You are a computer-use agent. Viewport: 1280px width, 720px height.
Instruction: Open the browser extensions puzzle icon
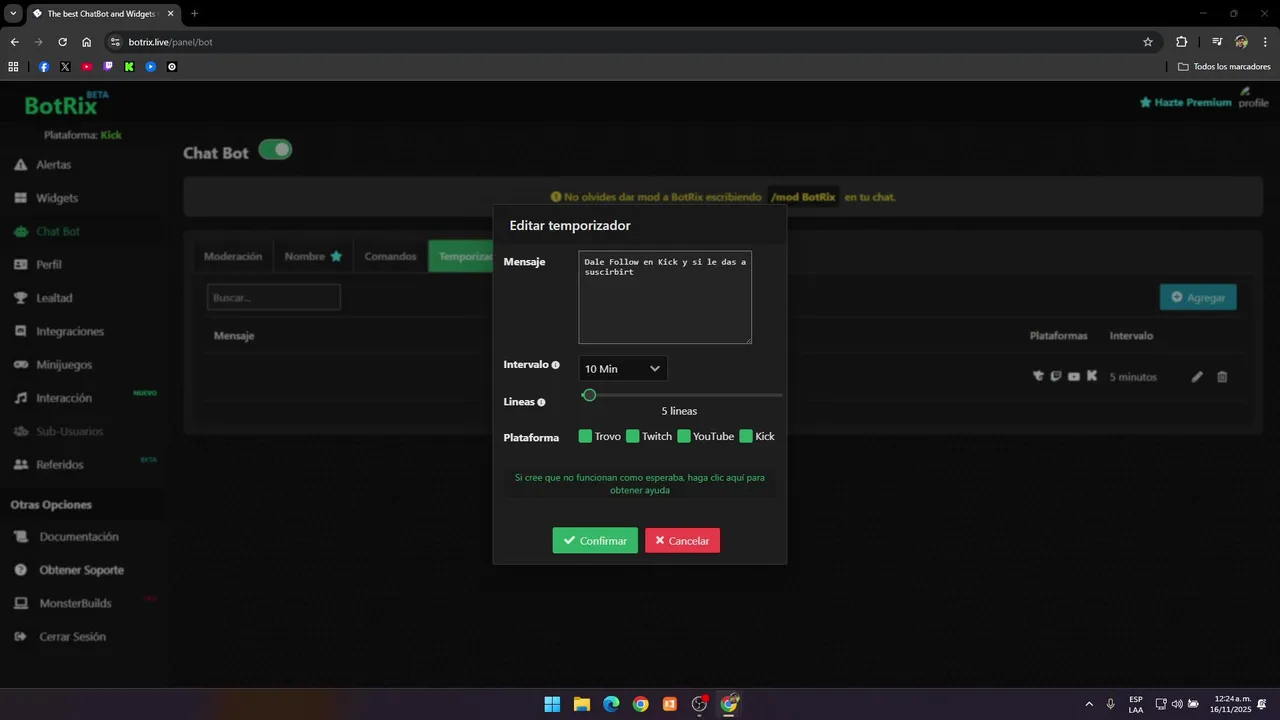[x=1182, y=42]
